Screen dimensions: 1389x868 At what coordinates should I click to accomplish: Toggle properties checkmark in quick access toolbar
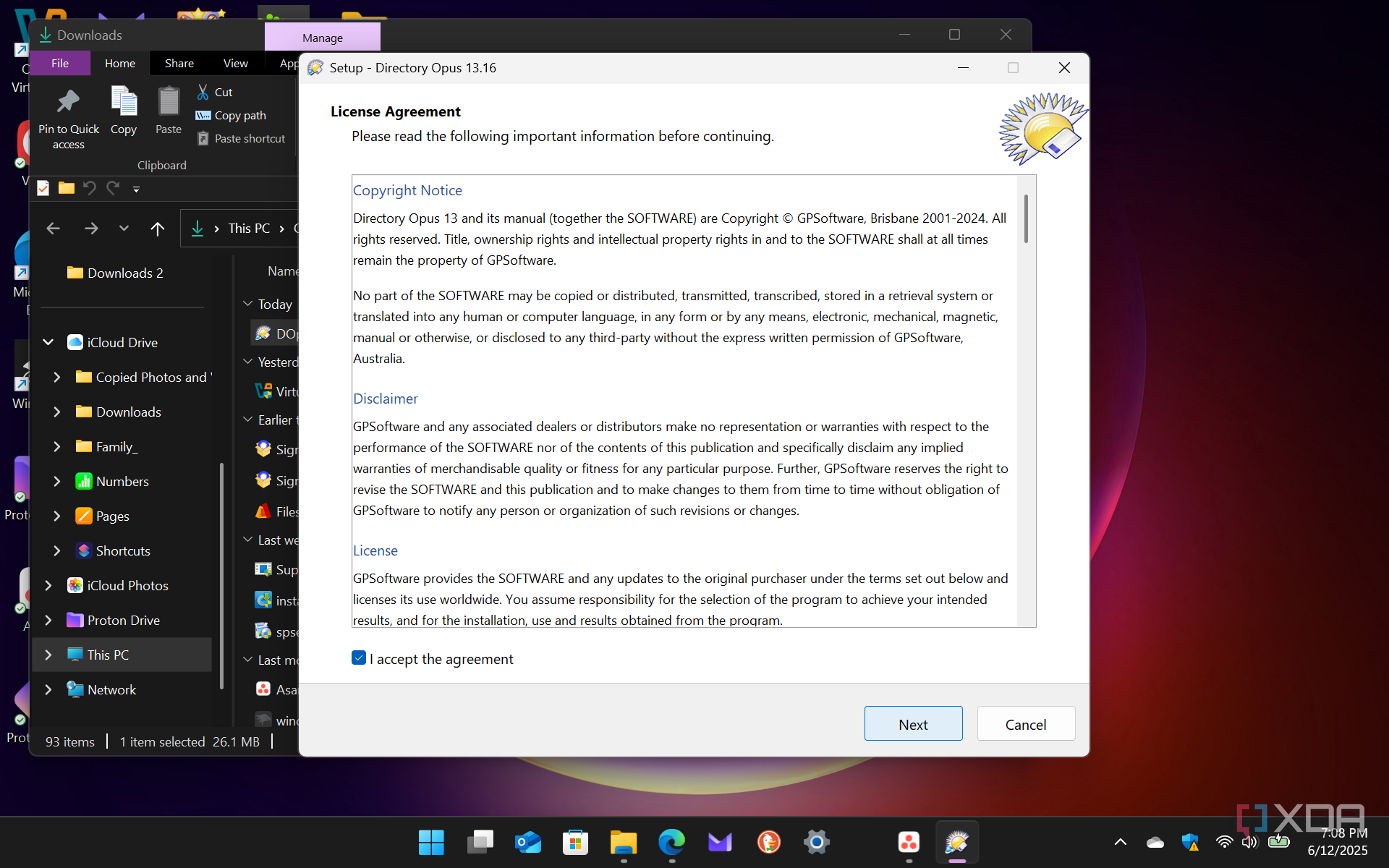click(x=43, y=189)
